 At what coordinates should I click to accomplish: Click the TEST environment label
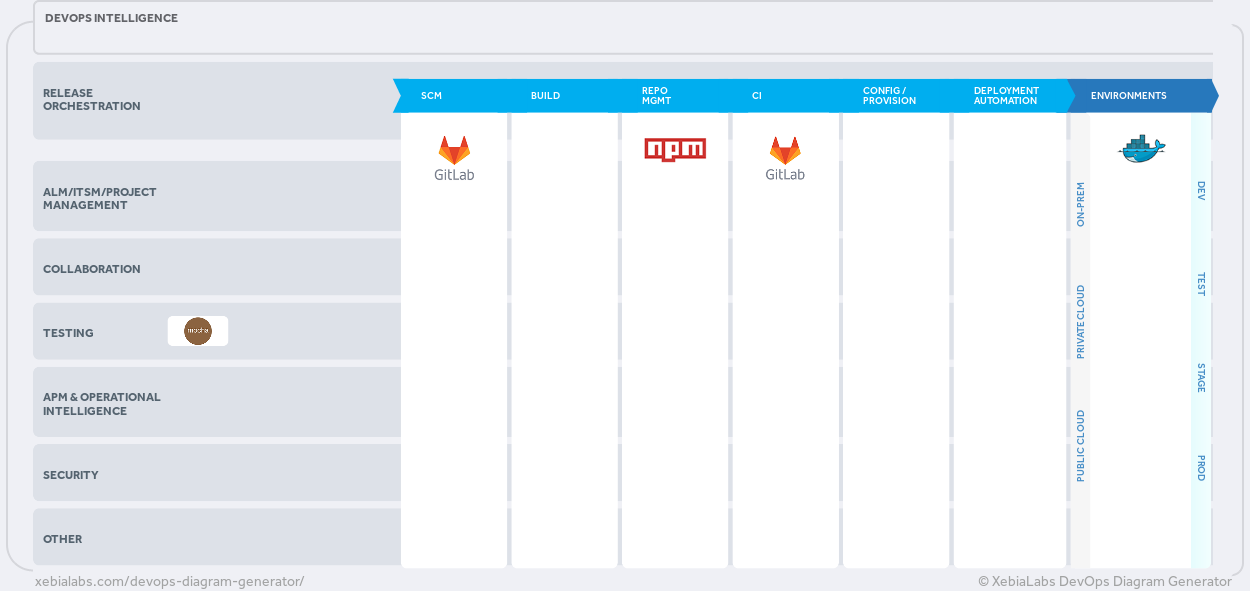point(1201,283)
